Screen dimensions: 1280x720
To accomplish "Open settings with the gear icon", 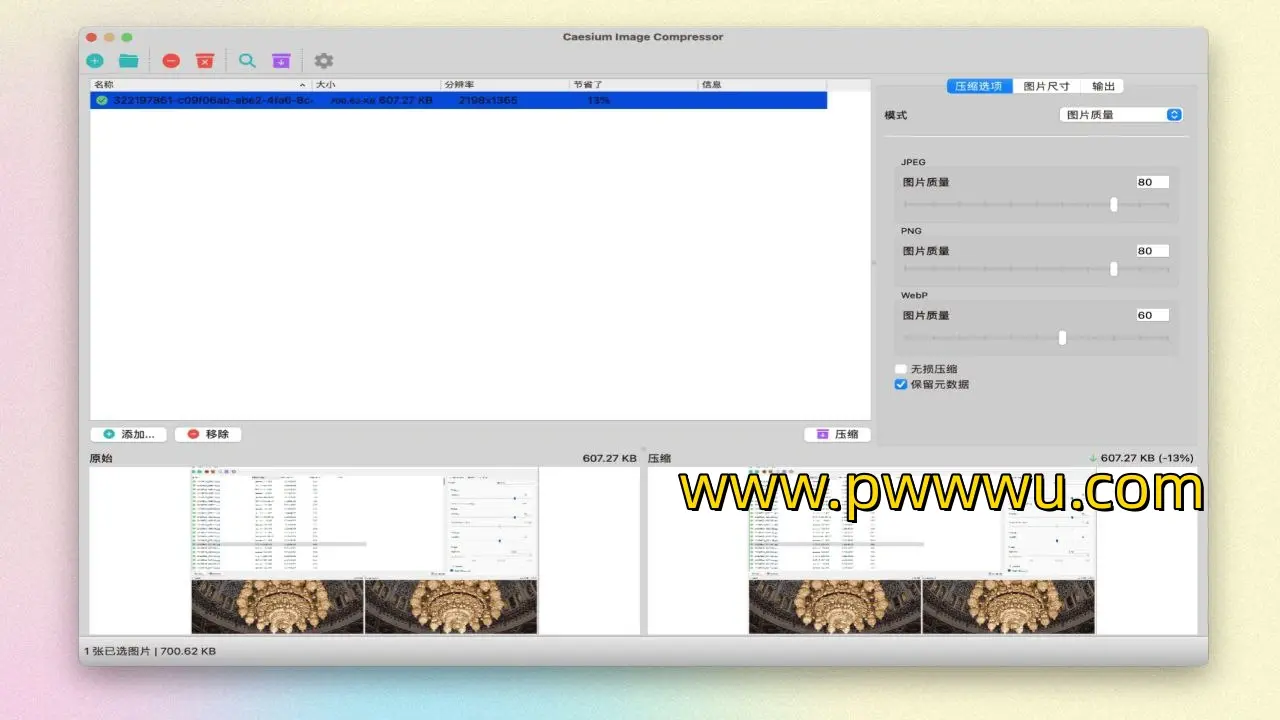I will click(324, 61).
